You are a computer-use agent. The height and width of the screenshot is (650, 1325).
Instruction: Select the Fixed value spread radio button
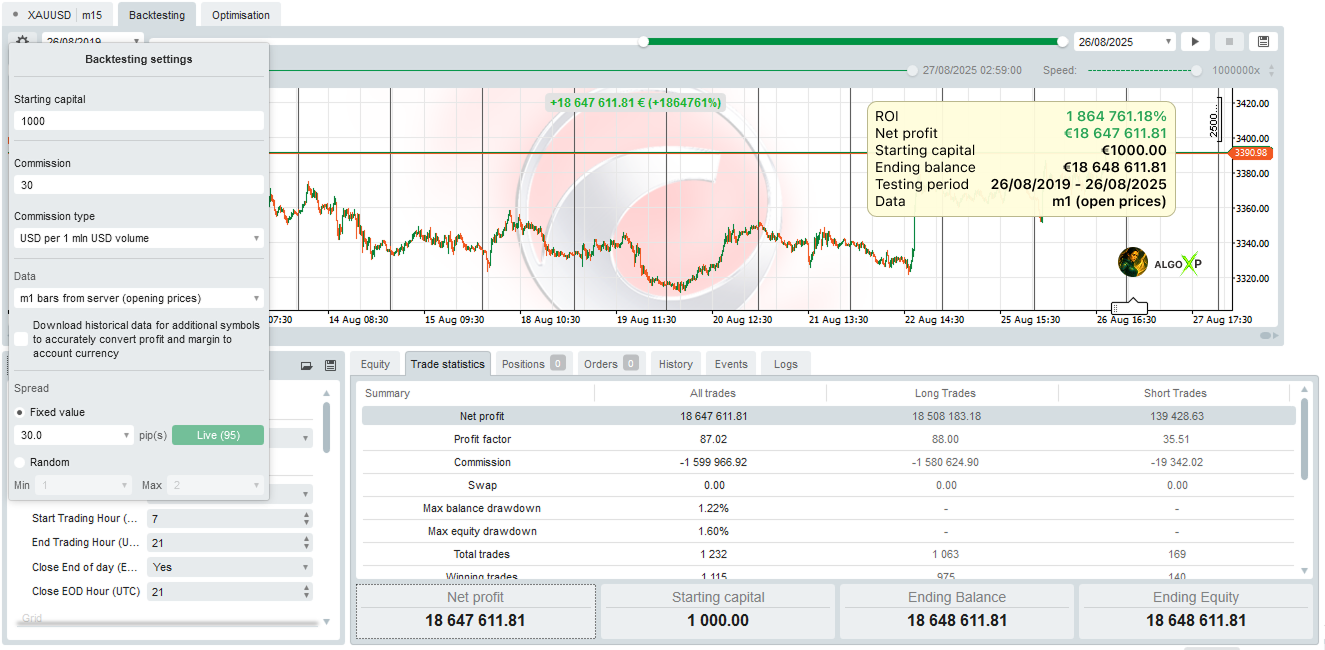20,412
